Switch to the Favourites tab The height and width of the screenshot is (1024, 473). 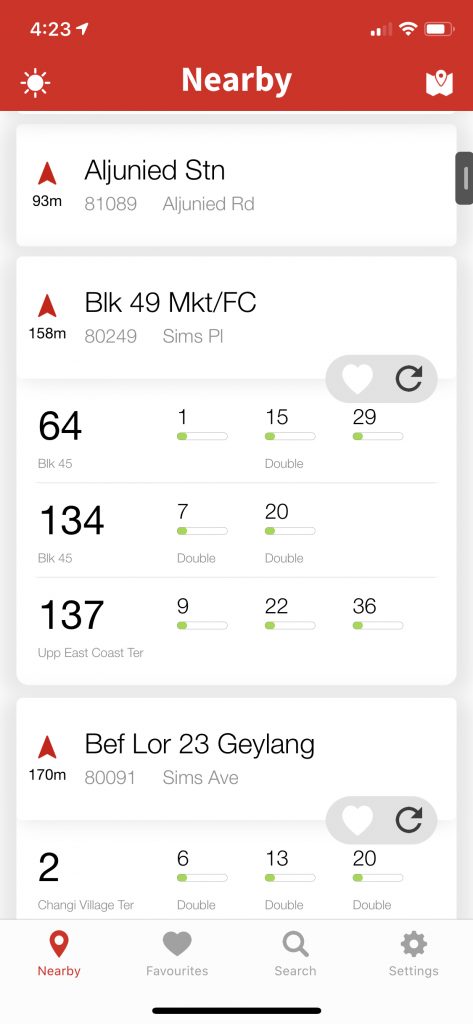tap(177, 954)
